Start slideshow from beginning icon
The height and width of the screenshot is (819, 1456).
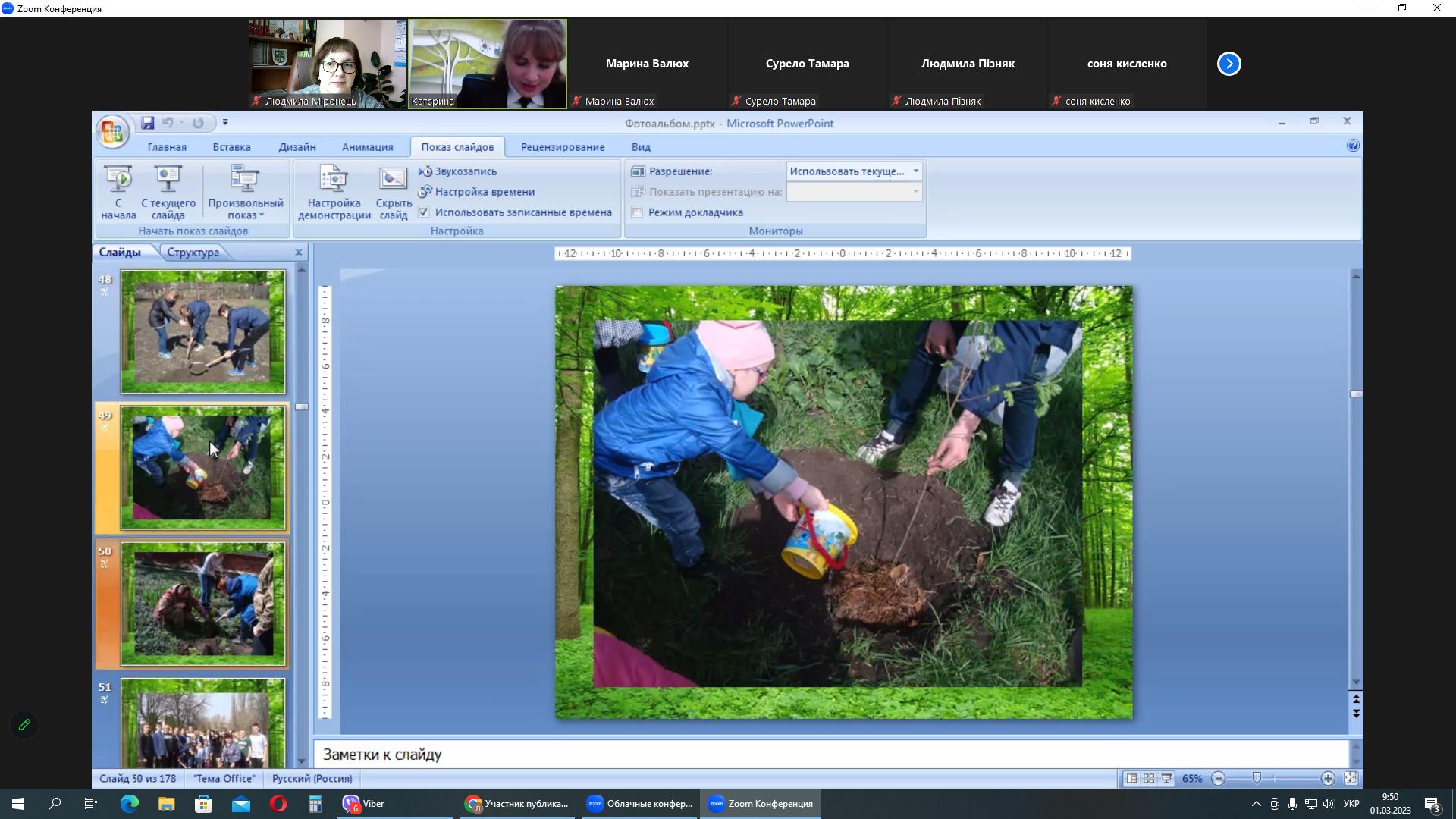(118, 179)
